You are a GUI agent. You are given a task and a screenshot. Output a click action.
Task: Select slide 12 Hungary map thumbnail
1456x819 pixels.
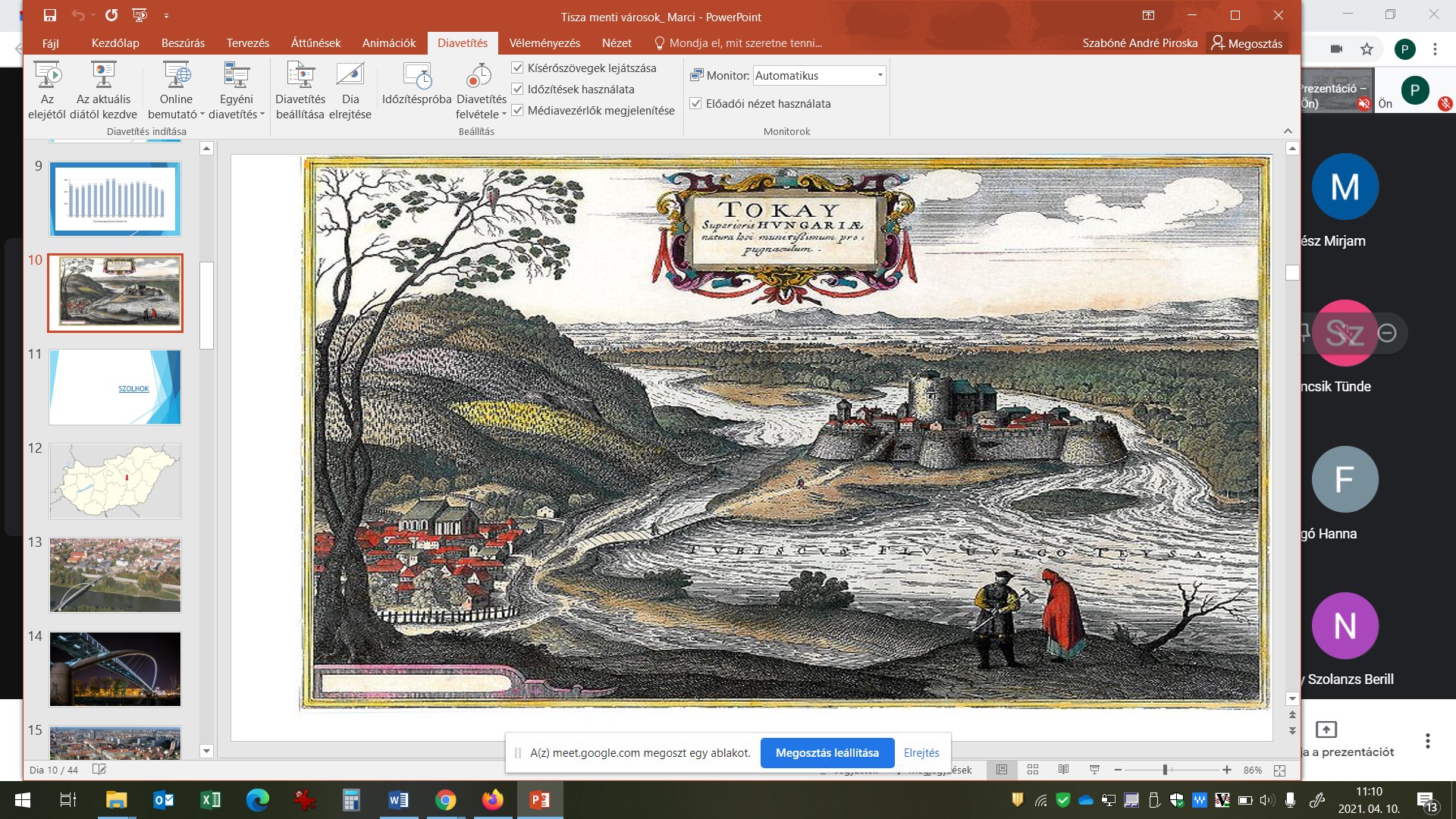[x=115, y=481]
